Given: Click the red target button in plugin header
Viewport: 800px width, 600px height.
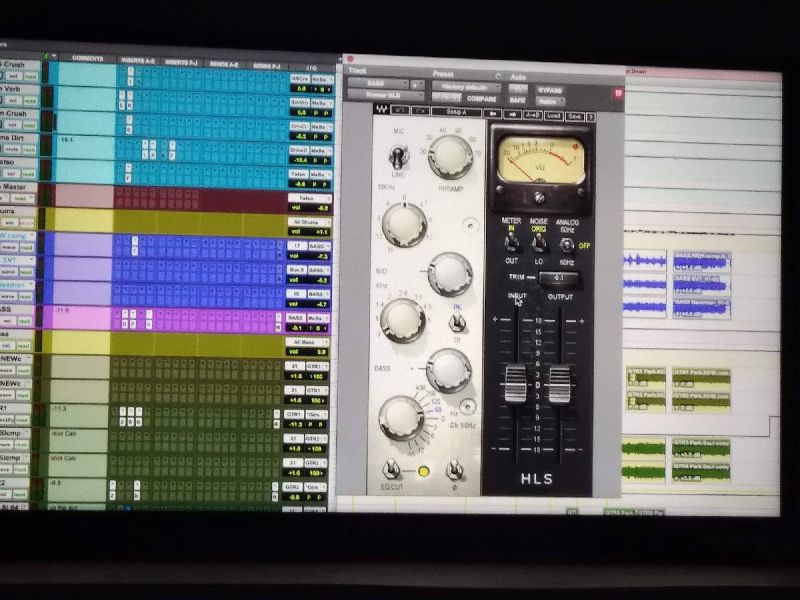Looking at the screenshot, I should pos(618,93).
